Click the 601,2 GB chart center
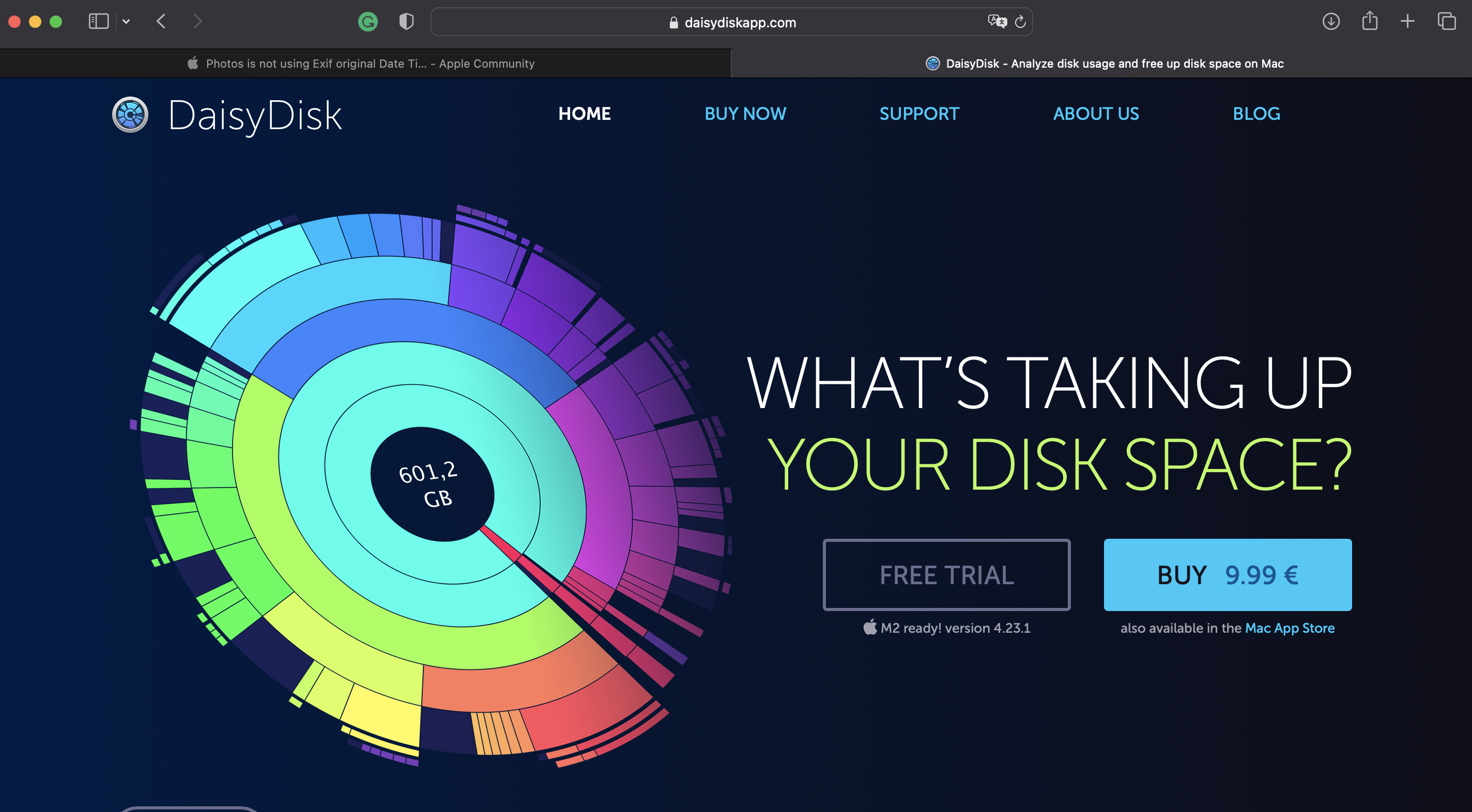Viewport: 1472px width, 812px height. pos(432,484)
